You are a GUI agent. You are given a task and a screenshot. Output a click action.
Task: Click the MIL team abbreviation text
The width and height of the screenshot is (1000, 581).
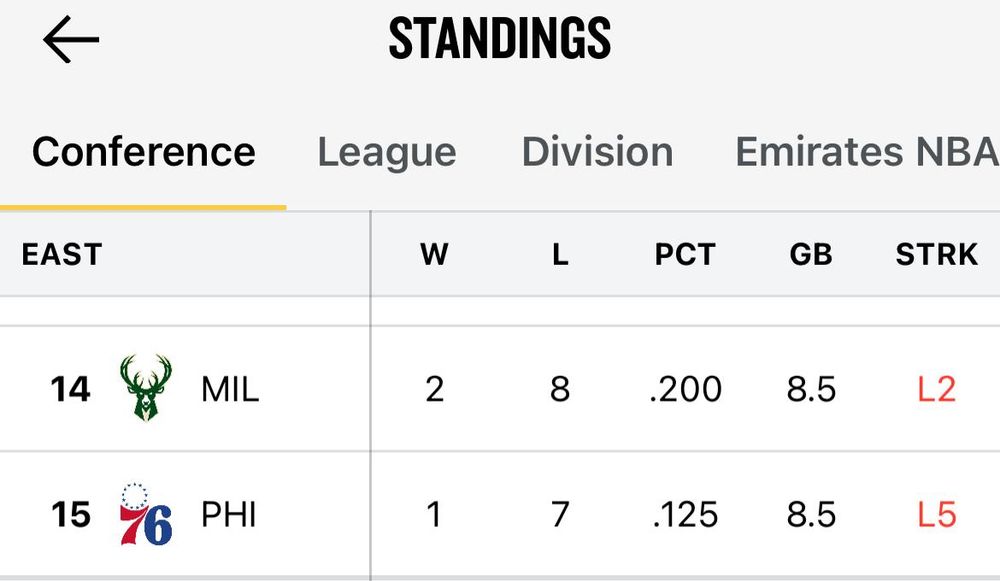[x=228, y=388]
